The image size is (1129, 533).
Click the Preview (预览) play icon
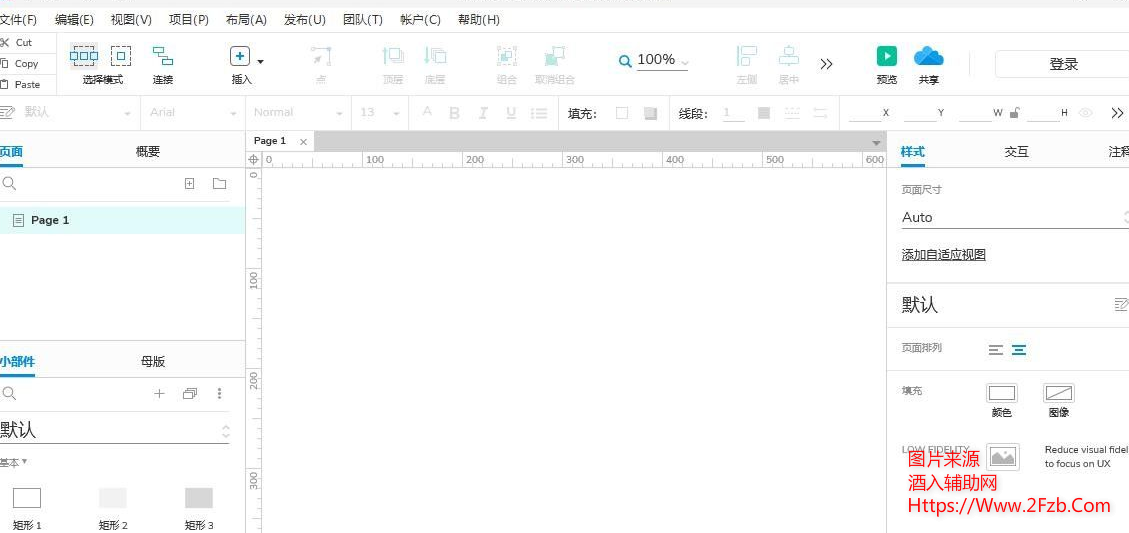[x=886, y=56]
